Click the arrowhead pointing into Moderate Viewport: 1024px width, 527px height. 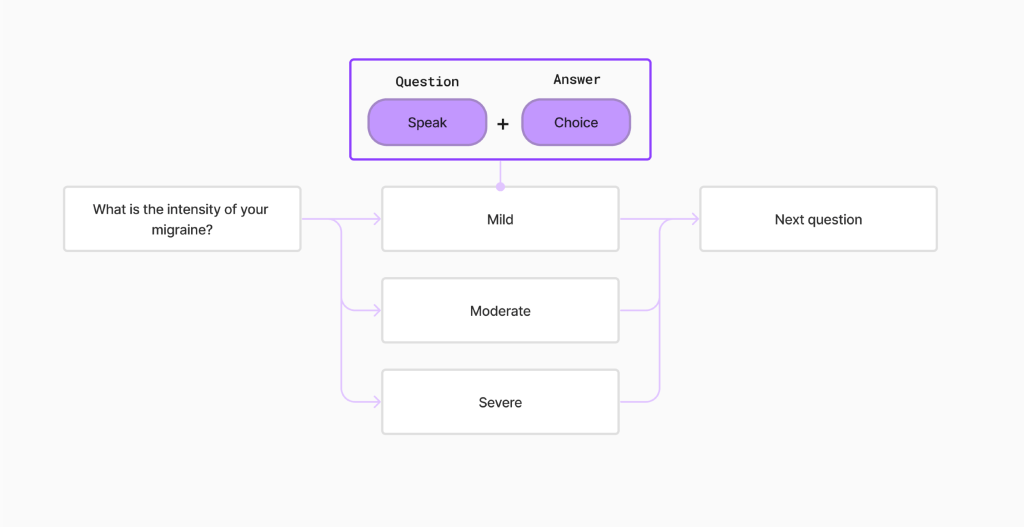tap(376, 311)
